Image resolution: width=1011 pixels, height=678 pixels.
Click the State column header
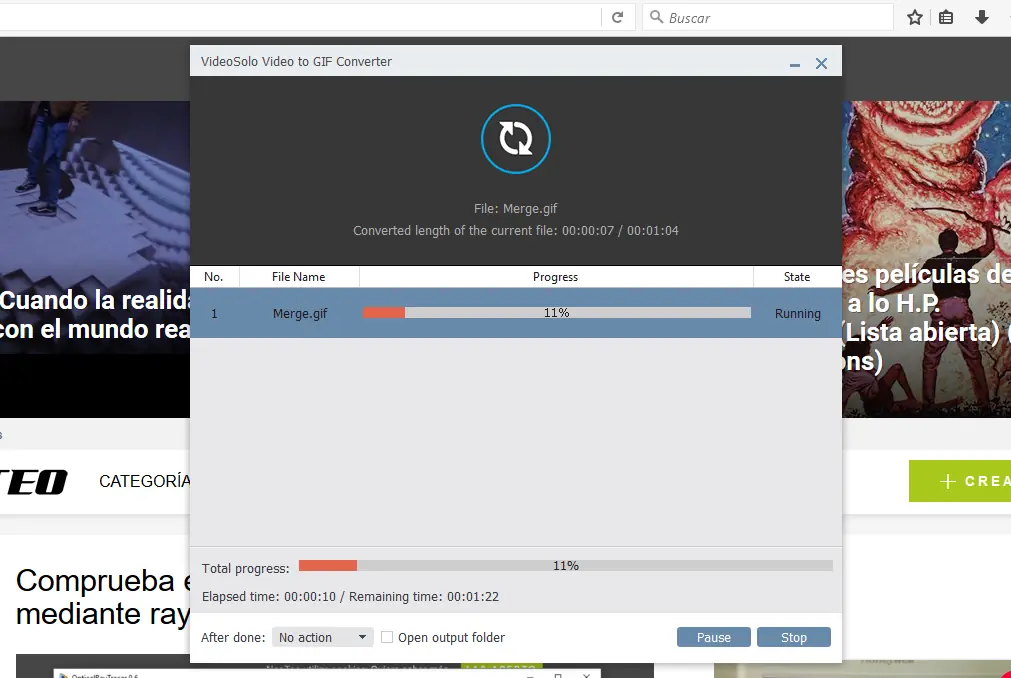(797, 276)
